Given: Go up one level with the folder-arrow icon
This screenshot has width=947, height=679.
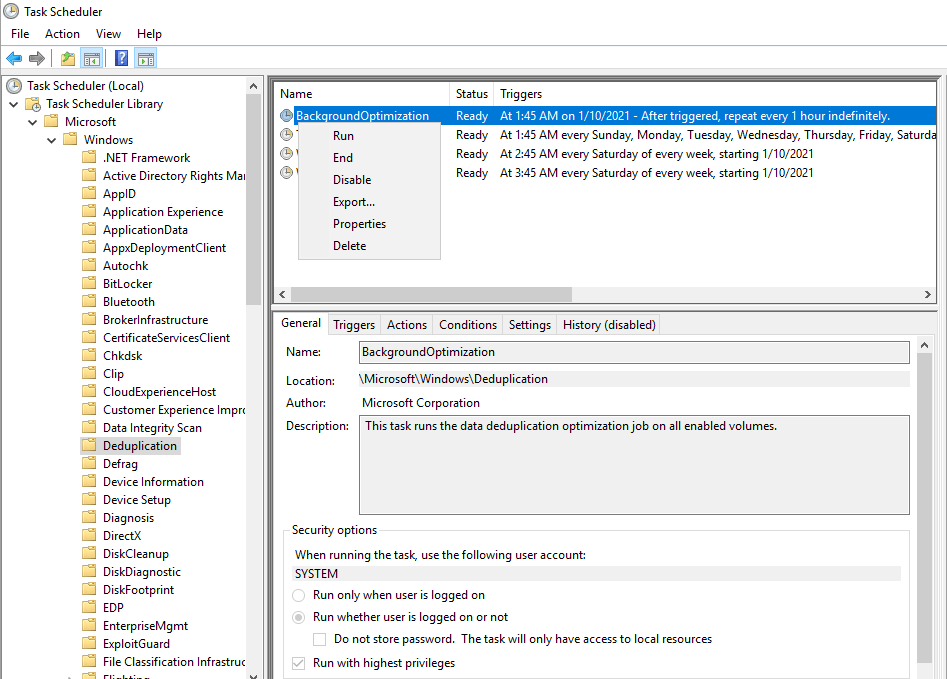Looking at the screenshot, I should (68, 59).
